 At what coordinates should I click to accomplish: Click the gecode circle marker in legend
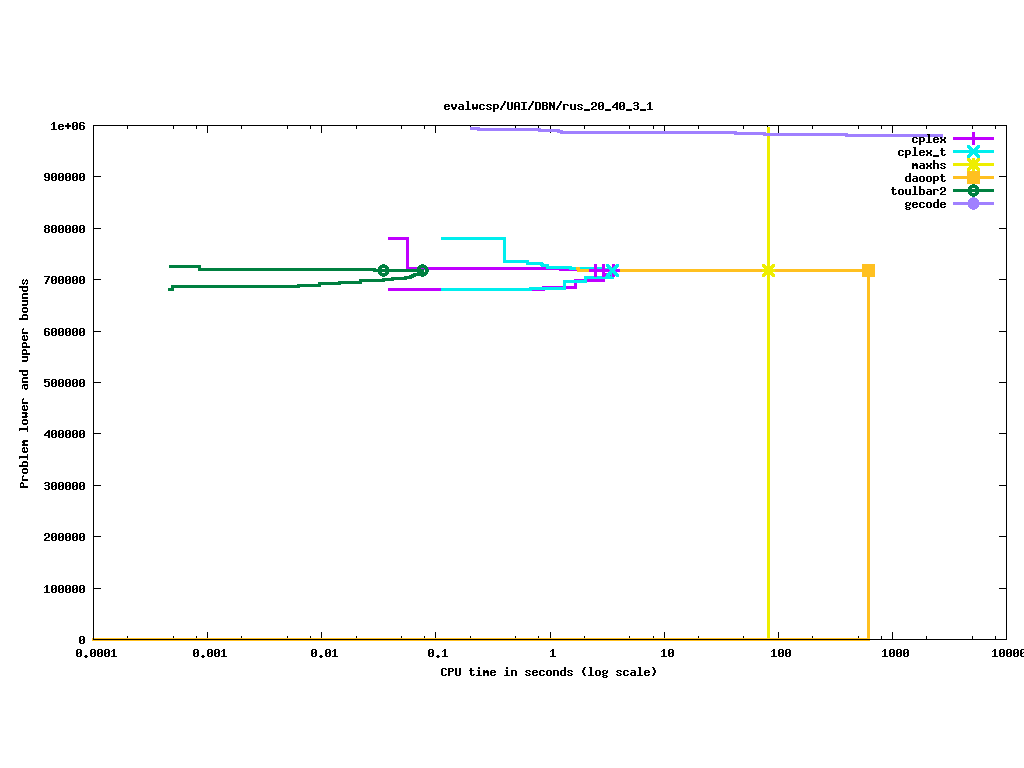pos(973,204)
